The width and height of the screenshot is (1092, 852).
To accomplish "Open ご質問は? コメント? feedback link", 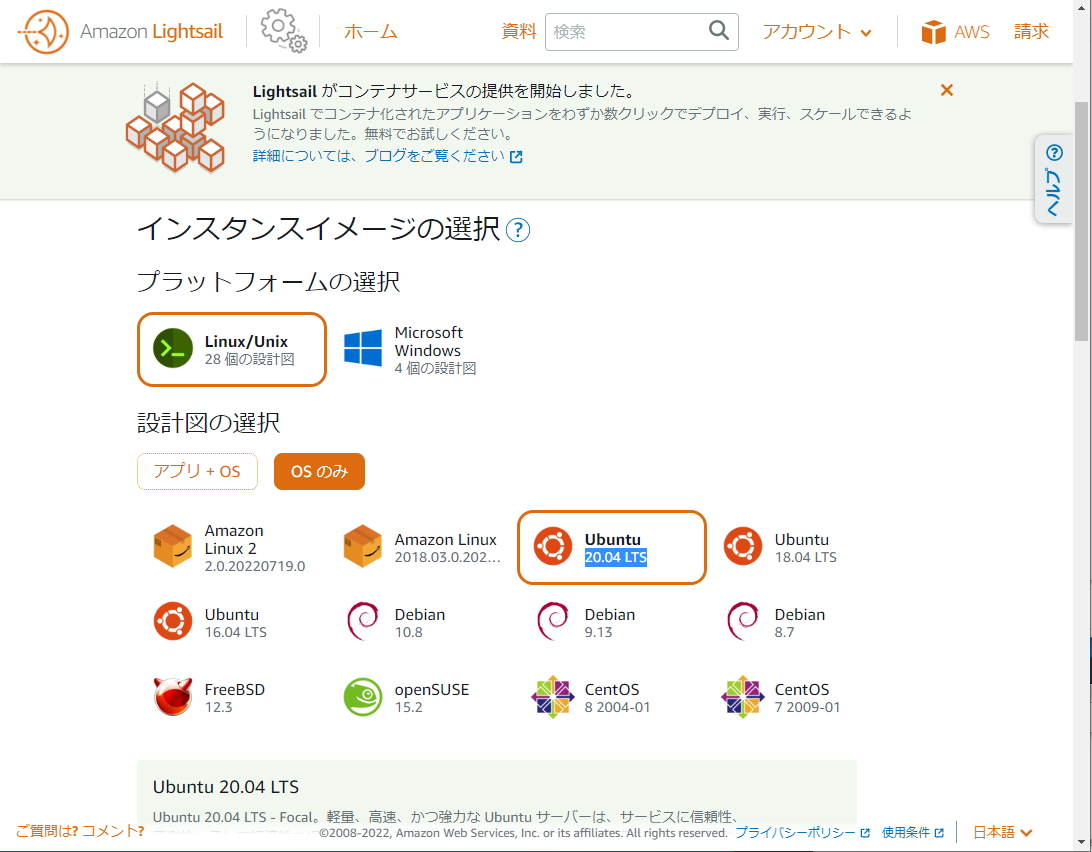I will (80, 831).
